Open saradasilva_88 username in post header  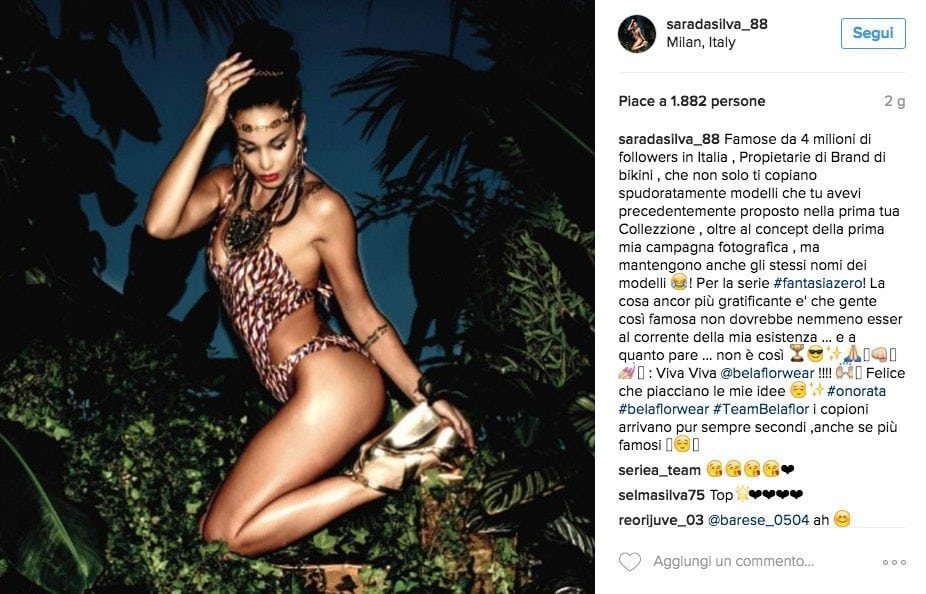pos(717,24)
